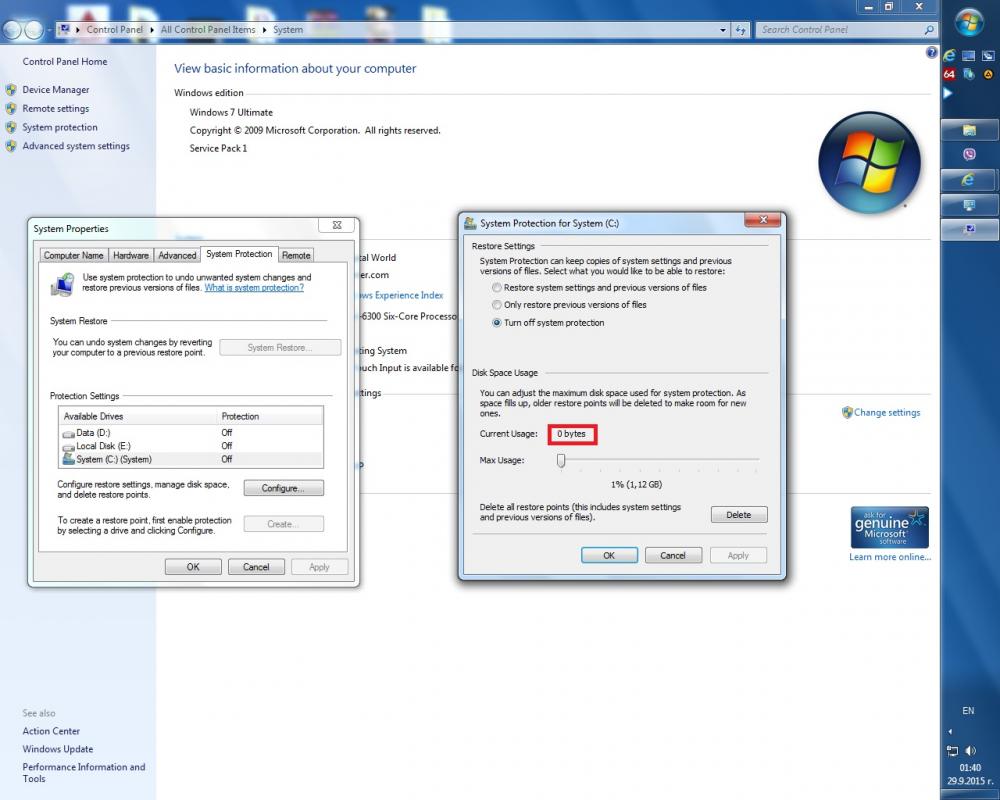Click the magnifier icon in the search box

click(929, 30)
